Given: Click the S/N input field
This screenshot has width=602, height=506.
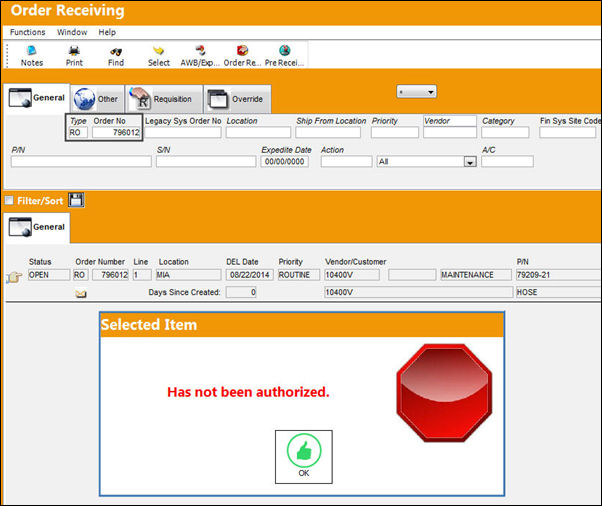Looking at the screenshot, I should tap(206, 162).
